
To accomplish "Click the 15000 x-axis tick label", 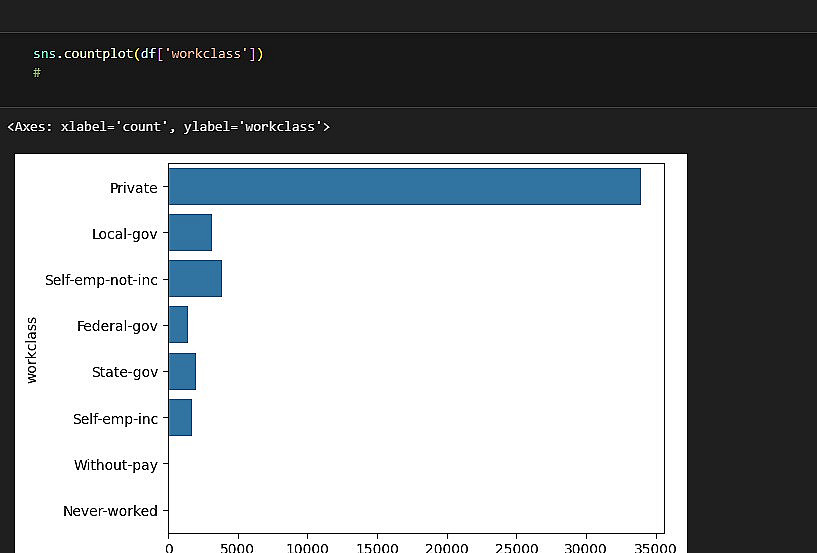I will point(377,546).
